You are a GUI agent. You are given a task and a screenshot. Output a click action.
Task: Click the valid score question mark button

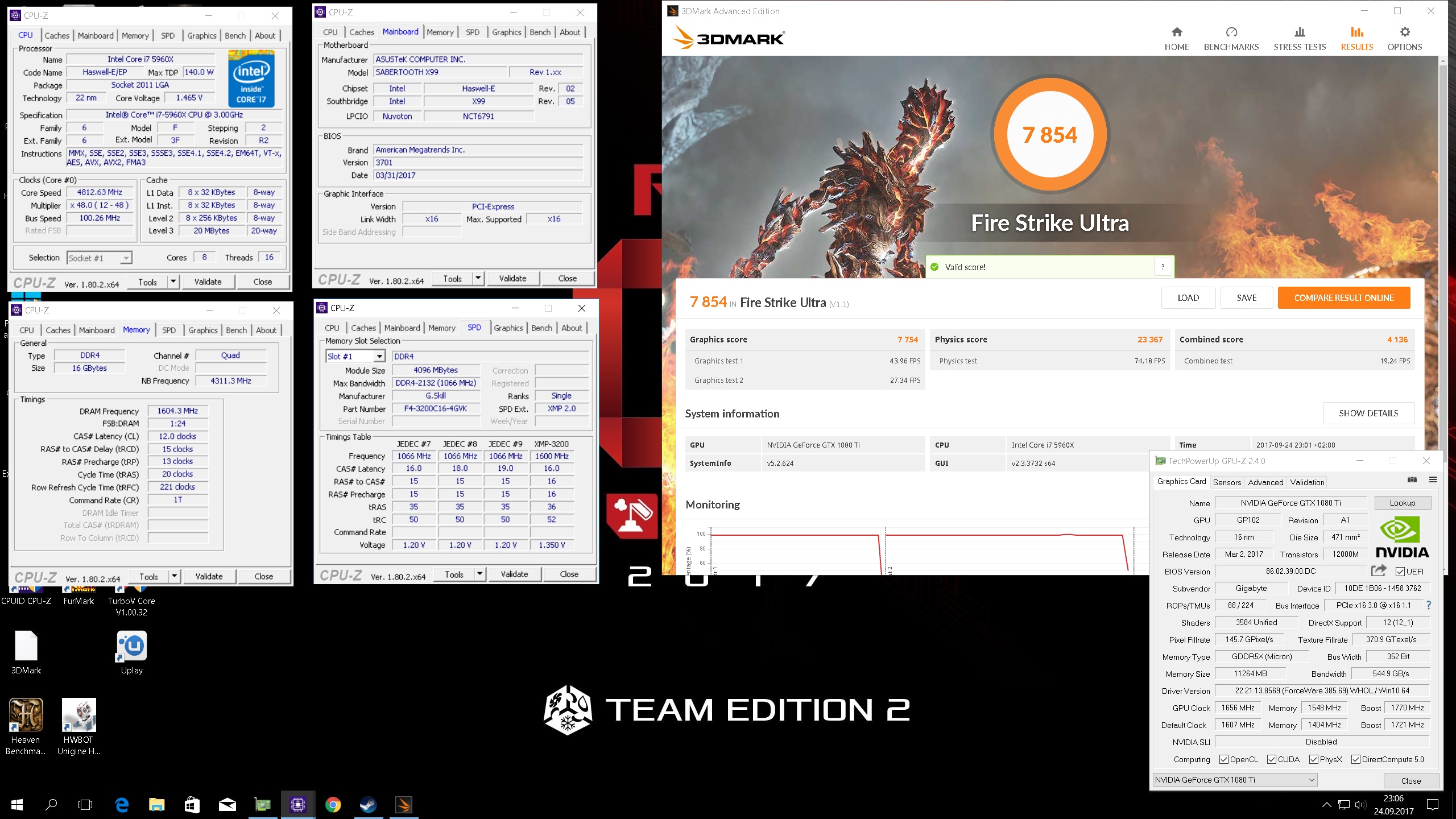(1163, 267)
